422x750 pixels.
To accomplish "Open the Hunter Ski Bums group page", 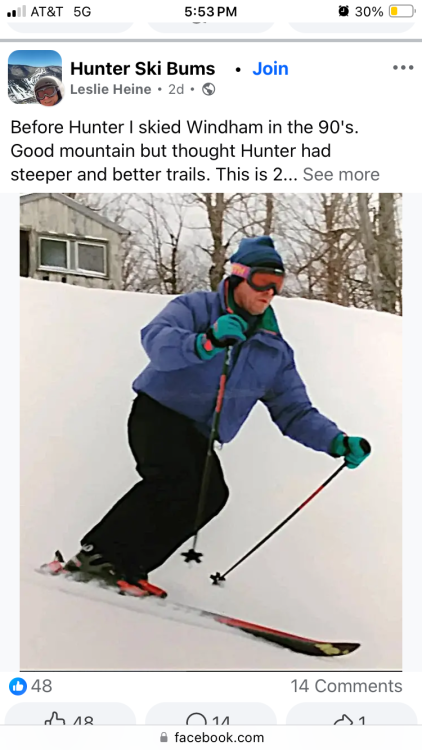I will (143, 69).
